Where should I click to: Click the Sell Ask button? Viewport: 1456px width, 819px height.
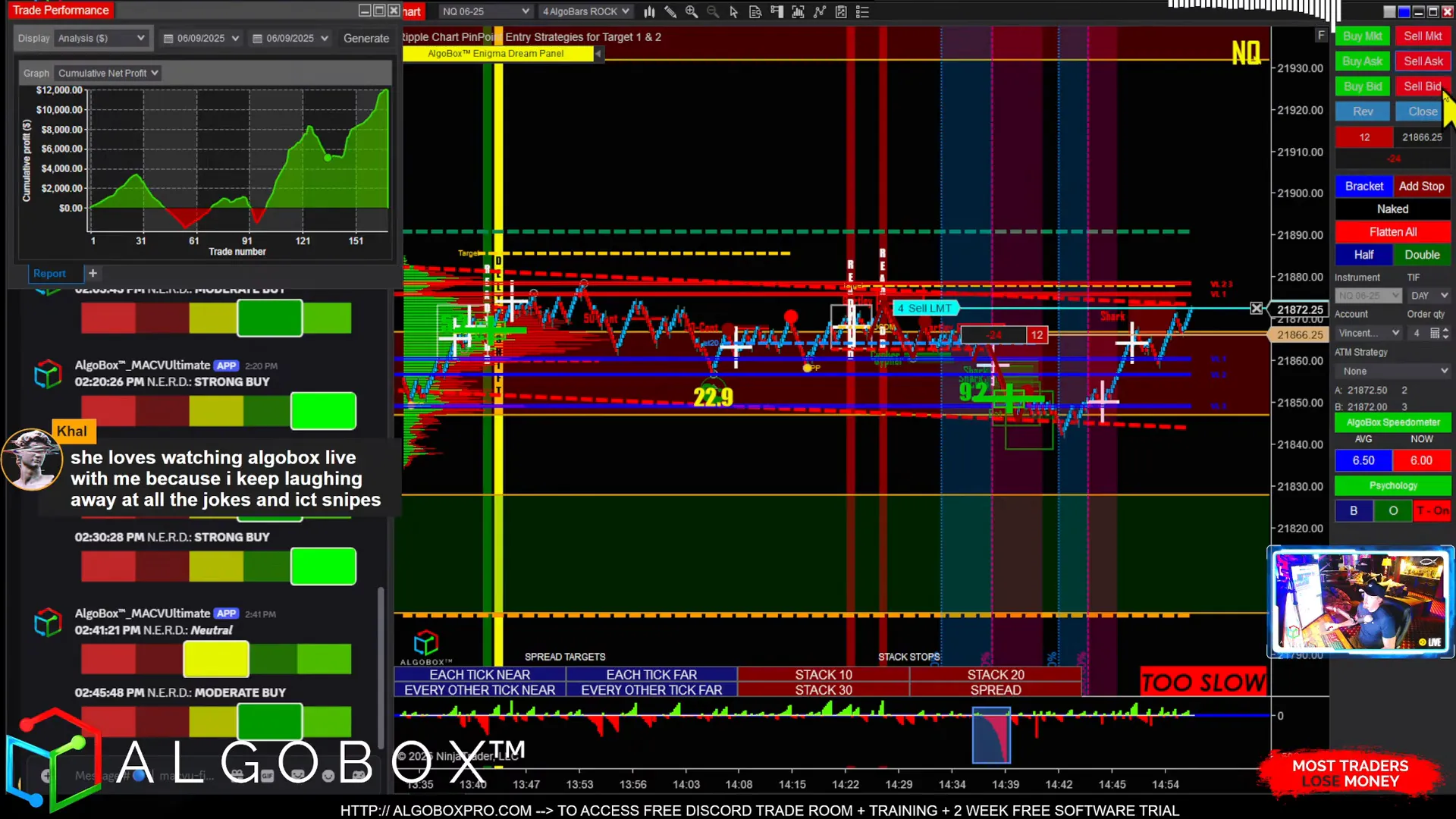click(x=1423, y=61)
